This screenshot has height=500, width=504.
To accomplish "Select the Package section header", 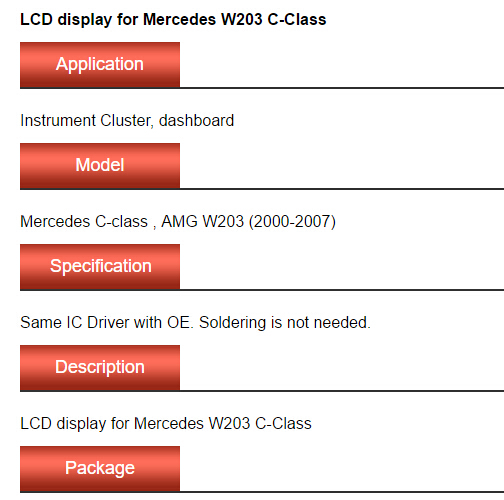I will [x=100, y=469].
